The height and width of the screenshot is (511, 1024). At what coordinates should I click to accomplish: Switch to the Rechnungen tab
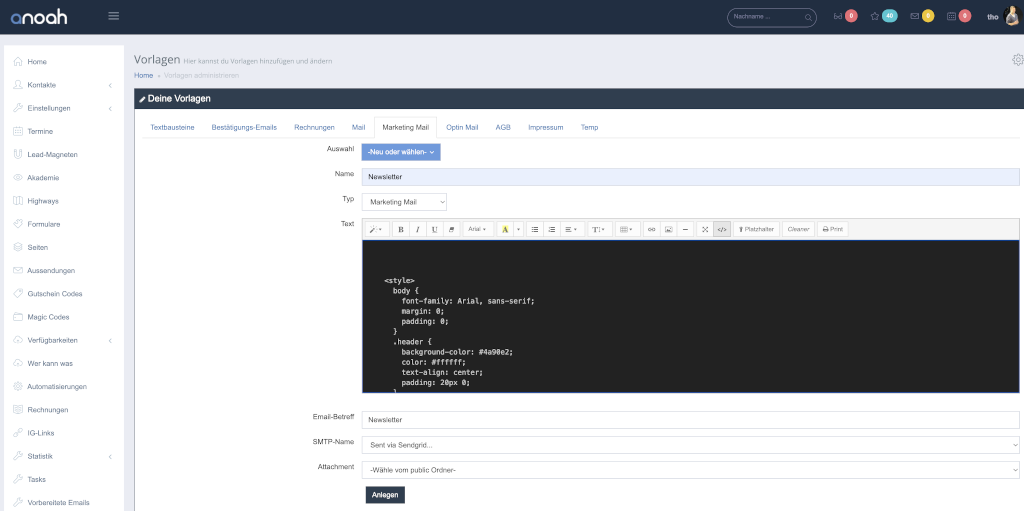[x=314, y=127]
